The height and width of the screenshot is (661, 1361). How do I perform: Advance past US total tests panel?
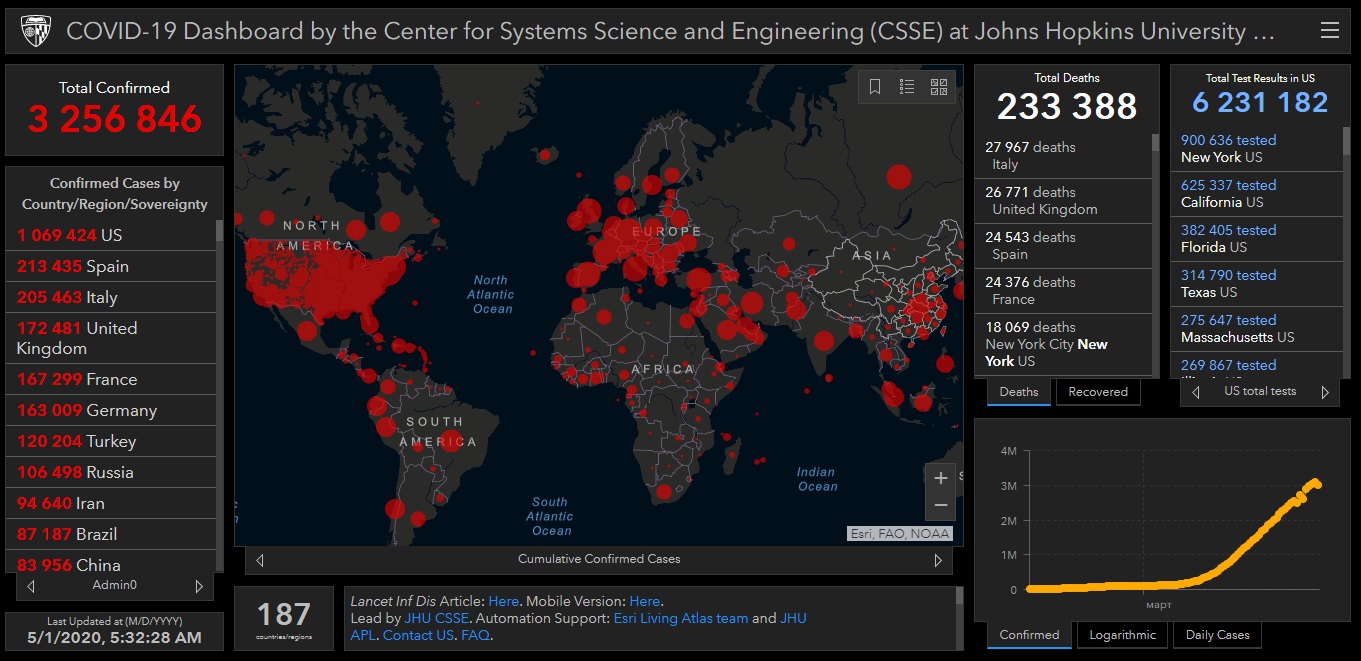(1325, 392)
